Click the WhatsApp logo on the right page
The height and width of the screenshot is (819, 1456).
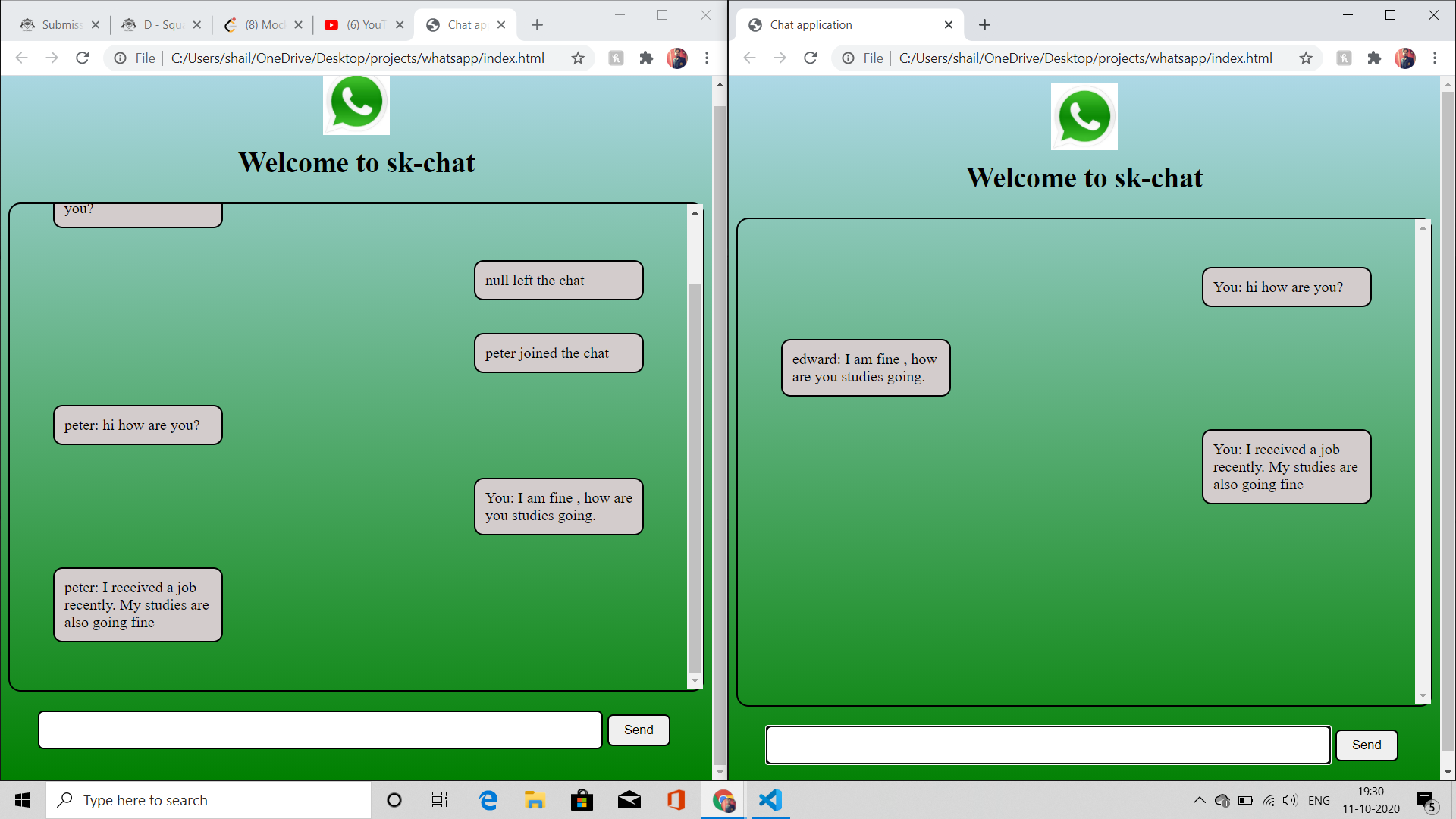click(x=1084, y=116)
